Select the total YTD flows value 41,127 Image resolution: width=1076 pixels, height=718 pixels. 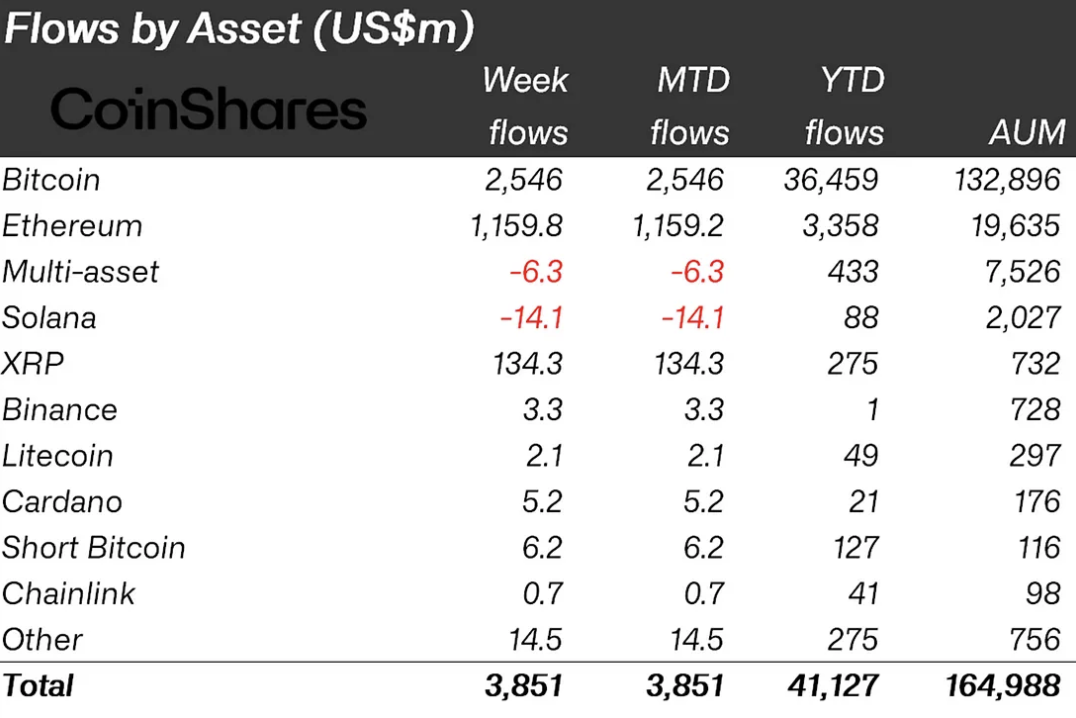[x=833, y=686]
